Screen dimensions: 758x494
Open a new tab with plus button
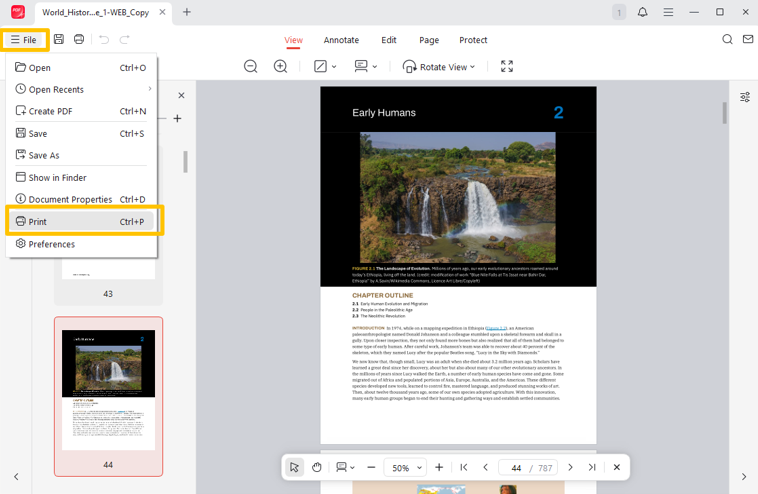[x=187, y=12]
